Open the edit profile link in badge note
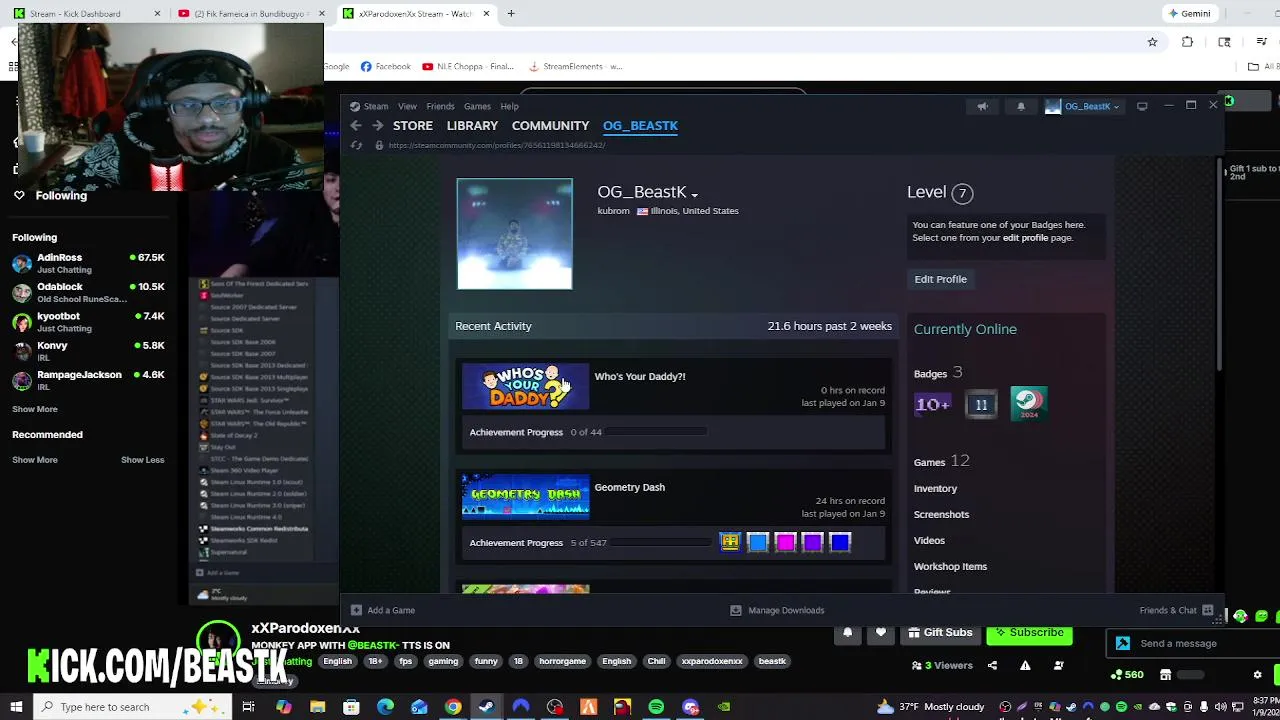 (x=1025, y=238)
